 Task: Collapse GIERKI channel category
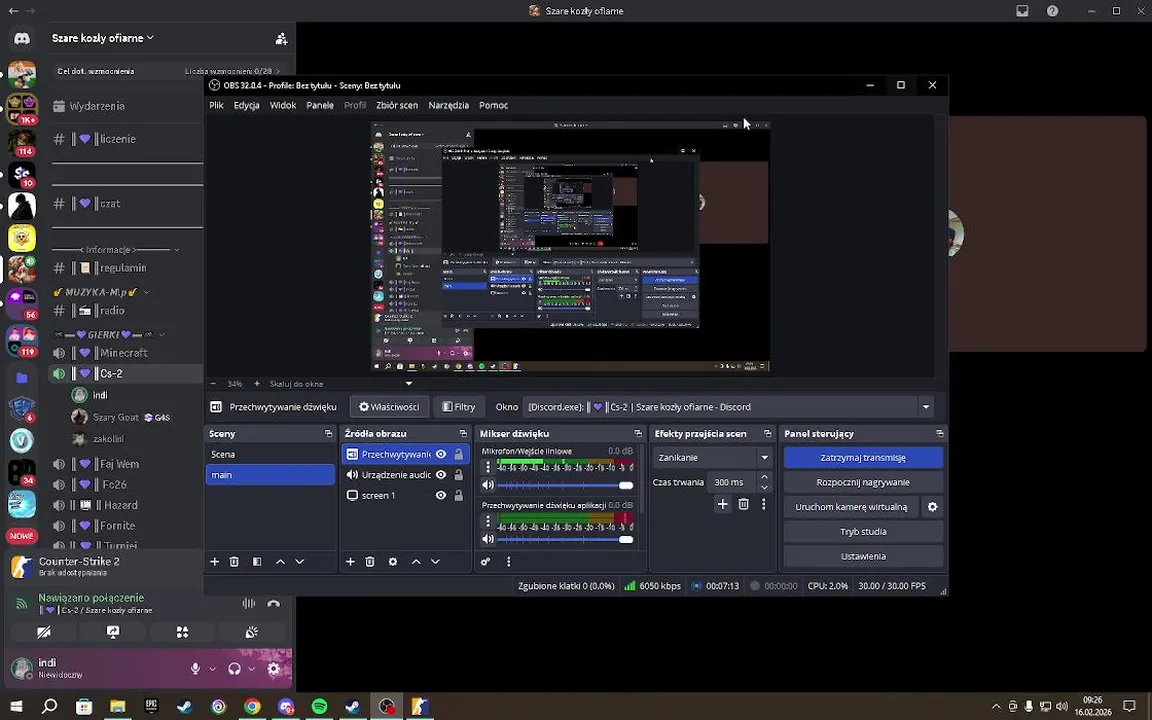109,334
